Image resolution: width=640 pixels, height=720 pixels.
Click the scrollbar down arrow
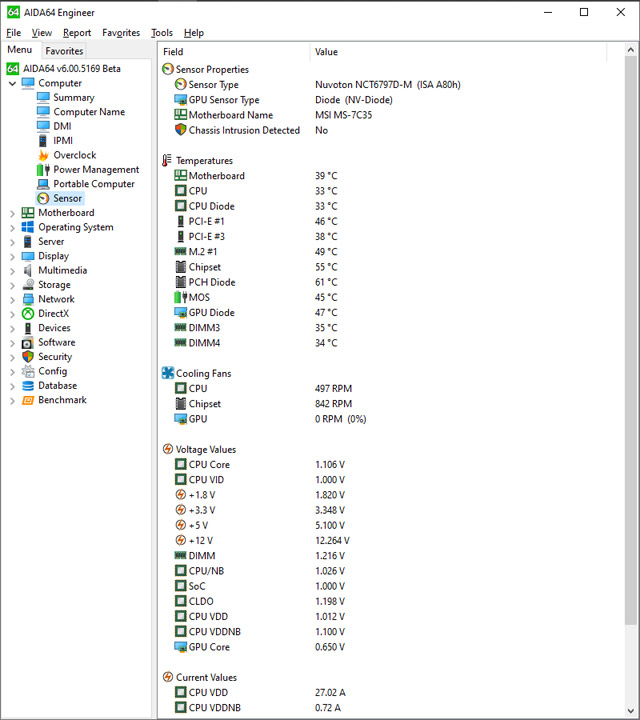click(631, 710)
